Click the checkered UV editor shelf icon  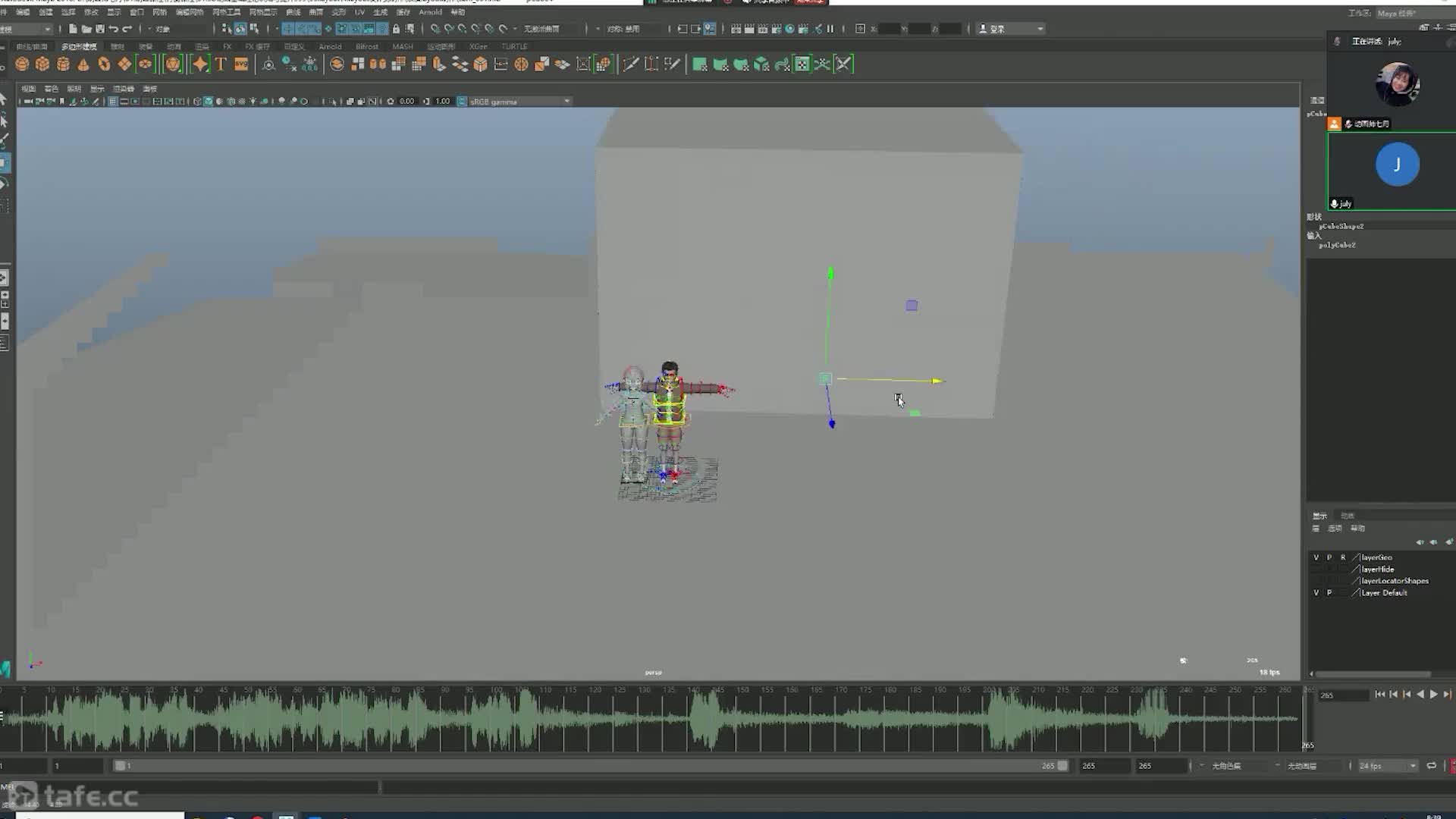coord(802,64)
